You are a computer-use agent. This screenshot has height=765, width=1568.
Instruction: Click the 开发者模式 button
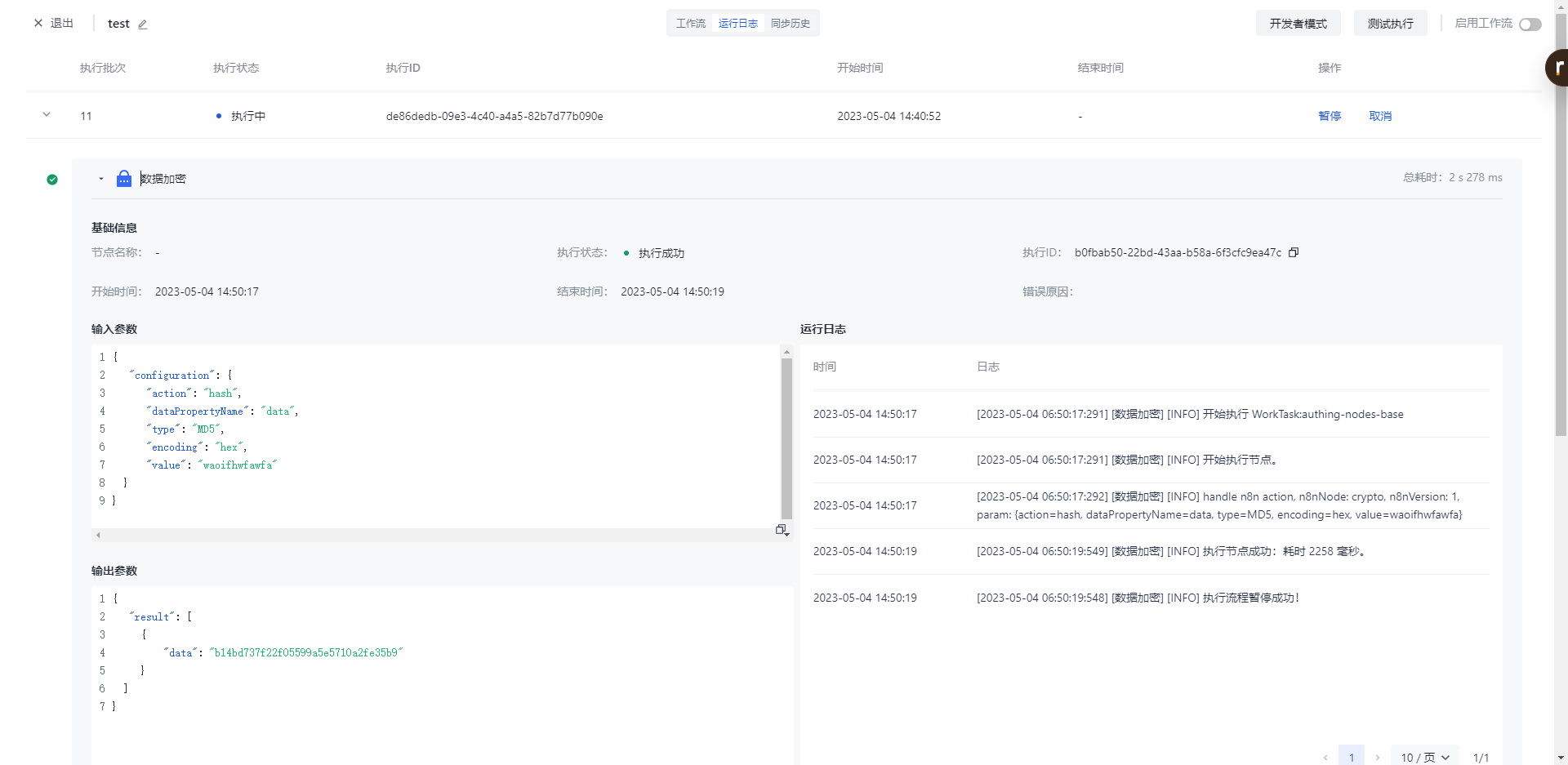coord(1298,24)
